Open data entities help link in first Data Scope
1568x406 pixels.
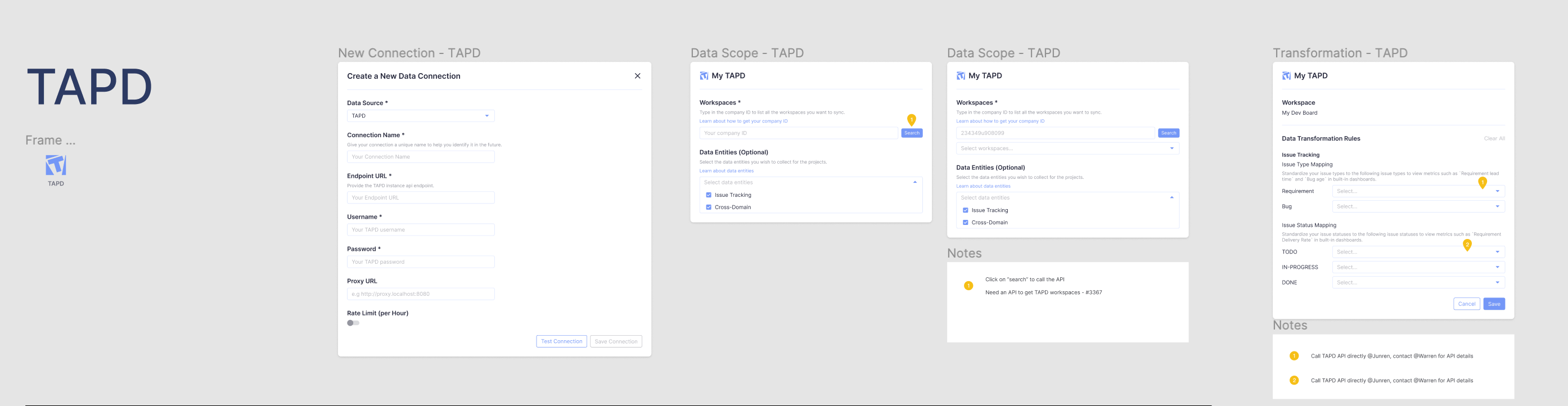[x=726, y=171]
